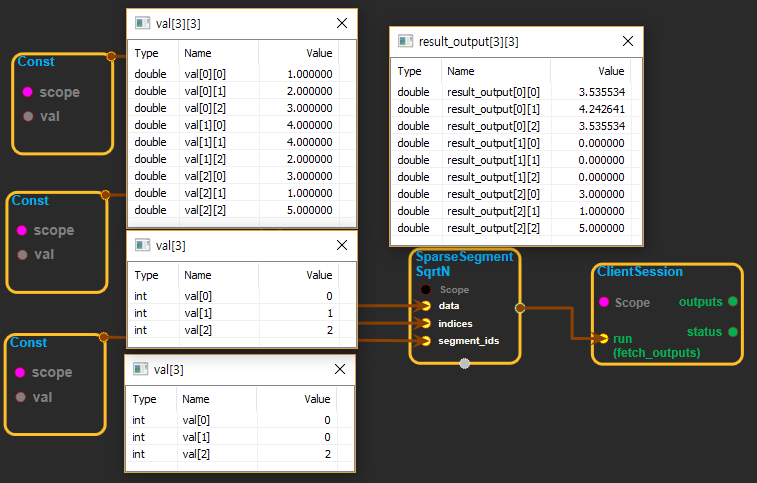Click the result_output[3][3] window title icon

406,41
